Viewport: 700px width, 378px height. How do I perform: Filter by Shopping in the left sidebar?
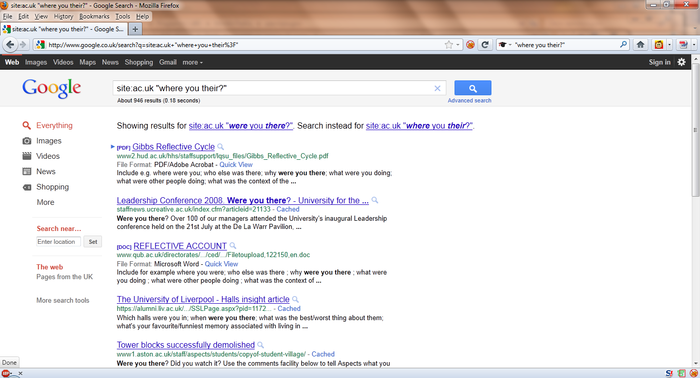coord(52,187)
